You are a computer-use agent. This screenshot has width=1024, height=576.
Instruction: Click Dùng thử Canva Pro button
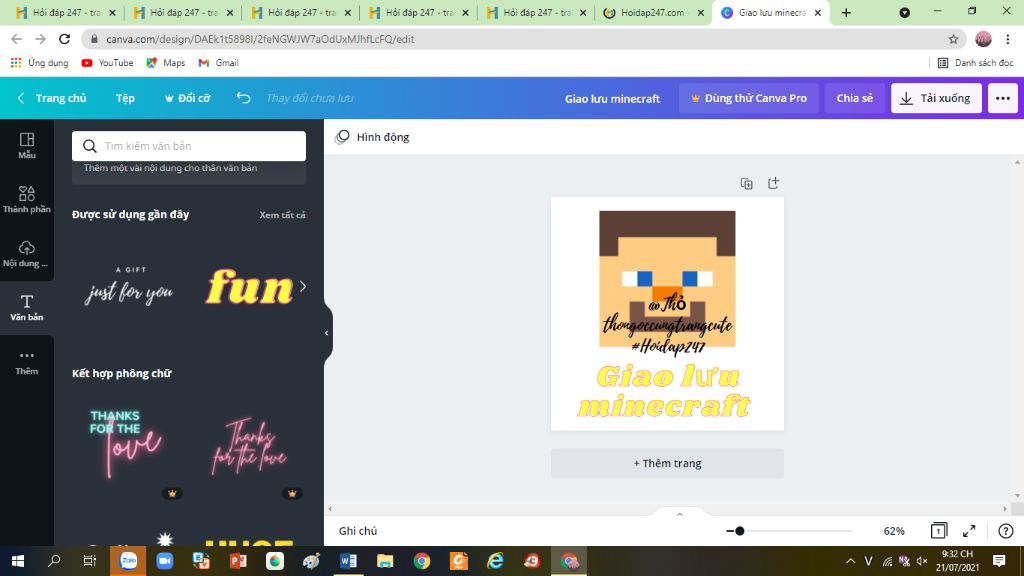click(748, 98)
